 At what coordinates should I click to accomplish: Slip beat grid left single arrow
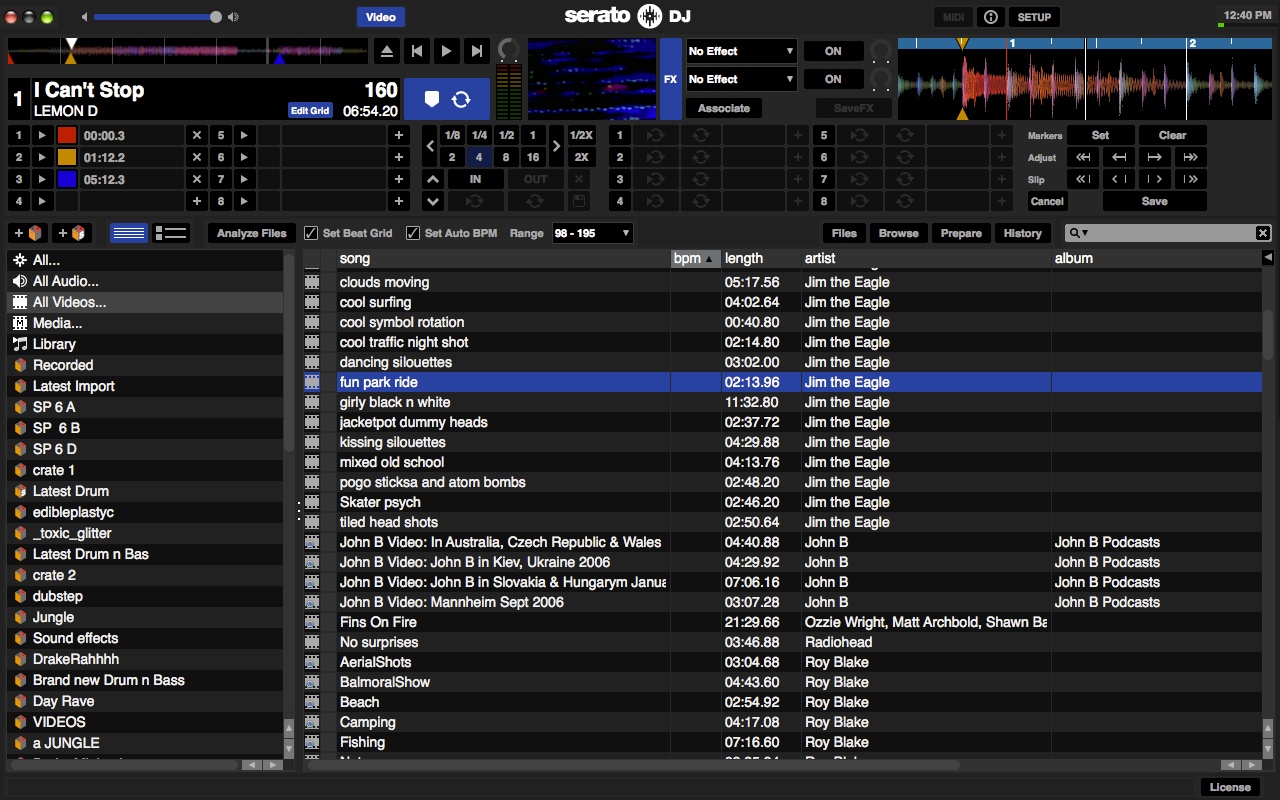(x=1119, y=179)
